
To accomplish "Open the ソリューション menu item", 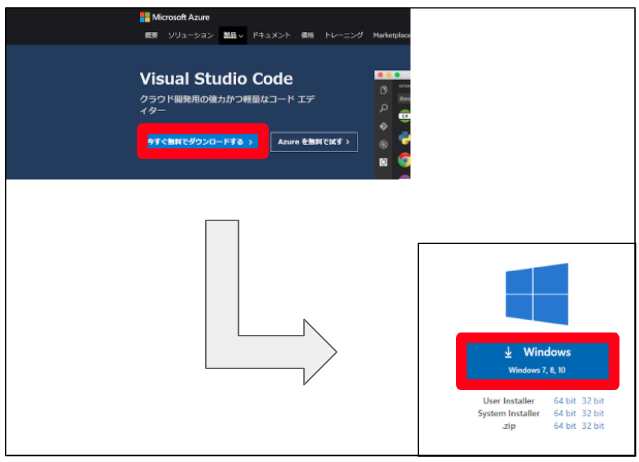I will pyautogui.click(x=191, y=35).
